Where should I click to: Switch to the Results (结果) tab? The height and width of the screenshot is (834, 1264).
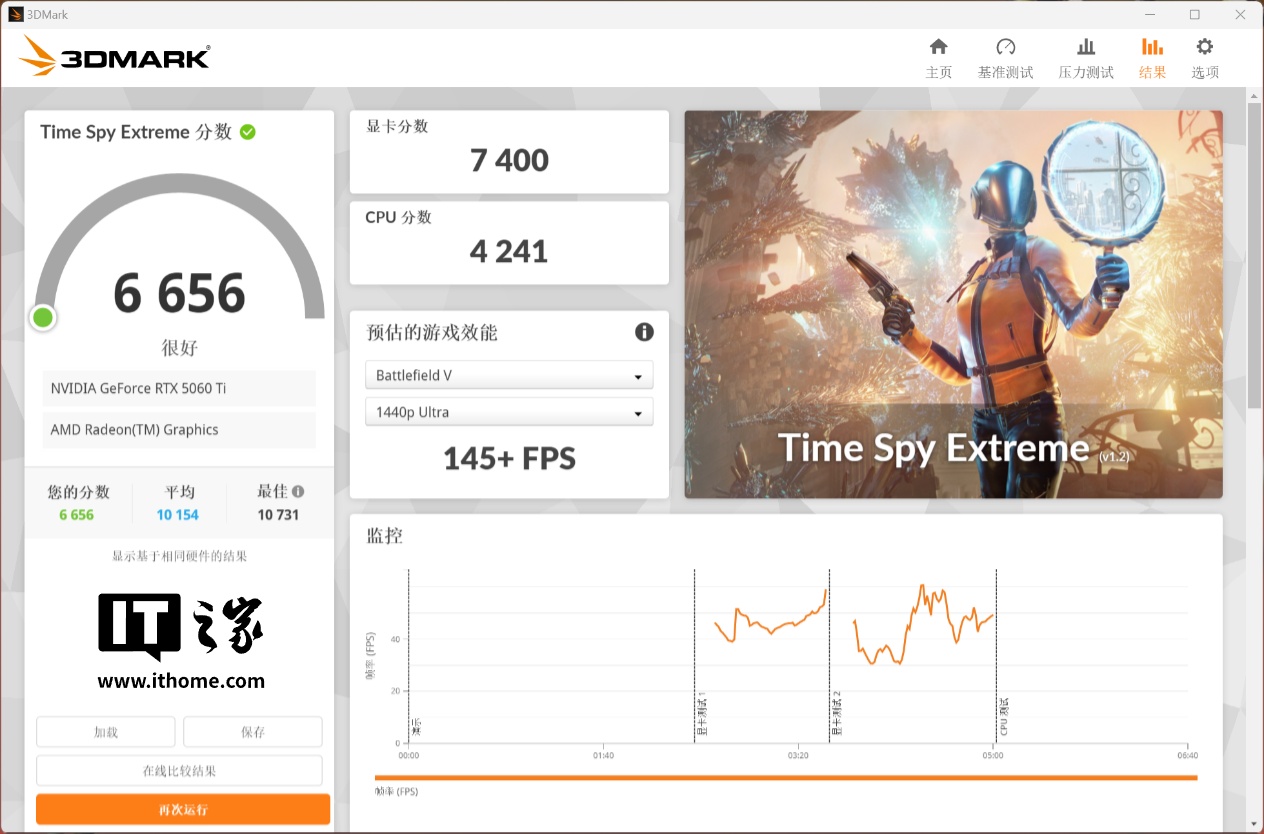(x=1152, y=58)
